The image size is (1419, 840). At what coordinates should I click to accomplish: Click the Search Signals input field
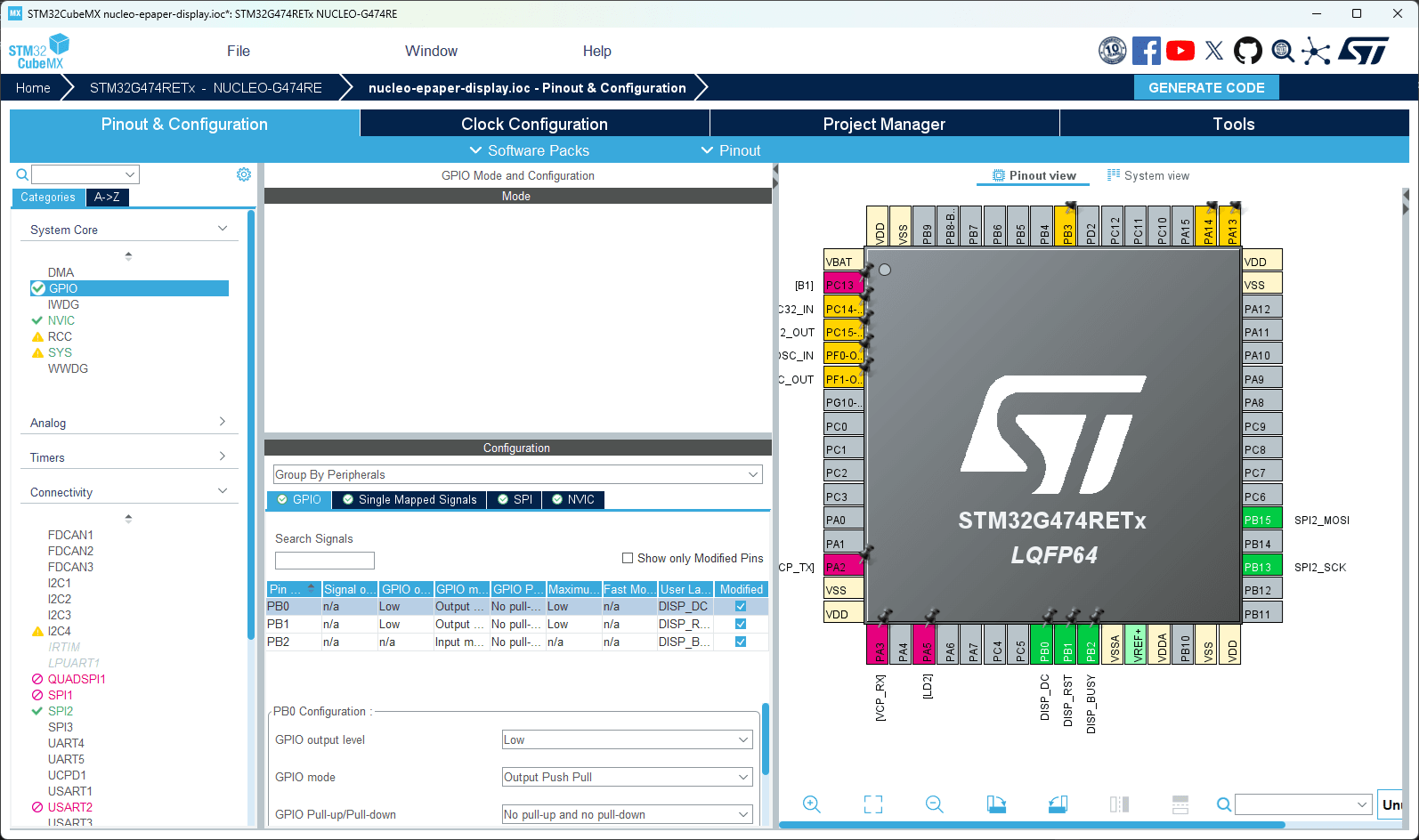pos(324,561)
